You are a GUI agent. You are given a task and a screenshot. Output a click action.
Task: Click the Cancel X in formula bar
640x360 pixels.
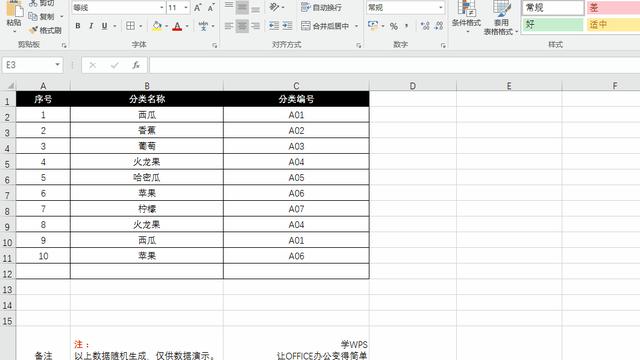[x=93, y=65]
